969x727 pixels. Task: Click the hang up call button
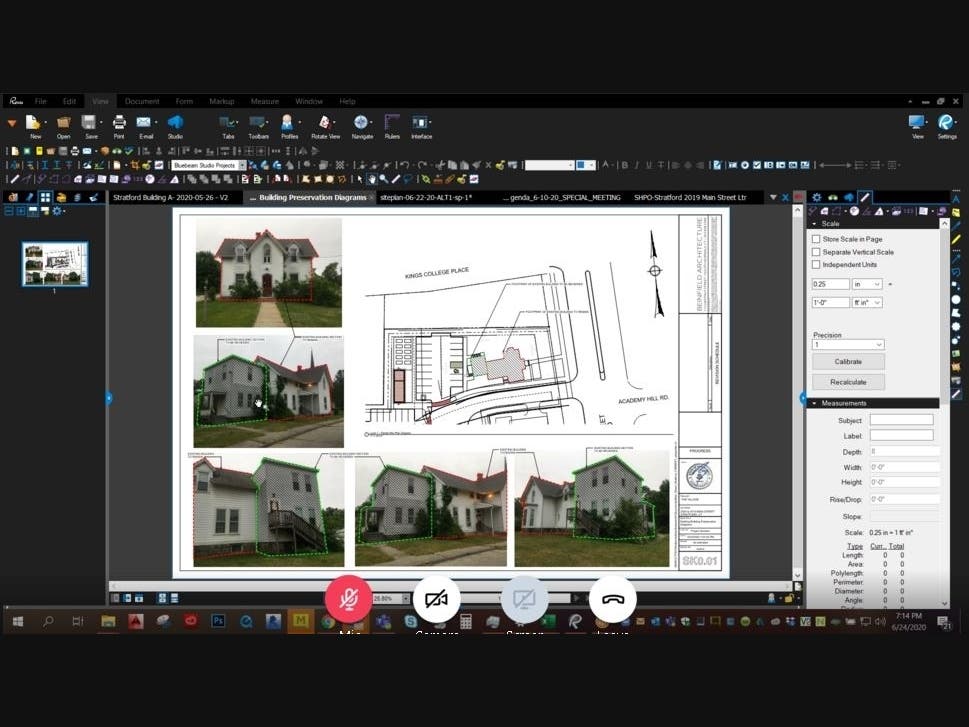coord(612,599)
